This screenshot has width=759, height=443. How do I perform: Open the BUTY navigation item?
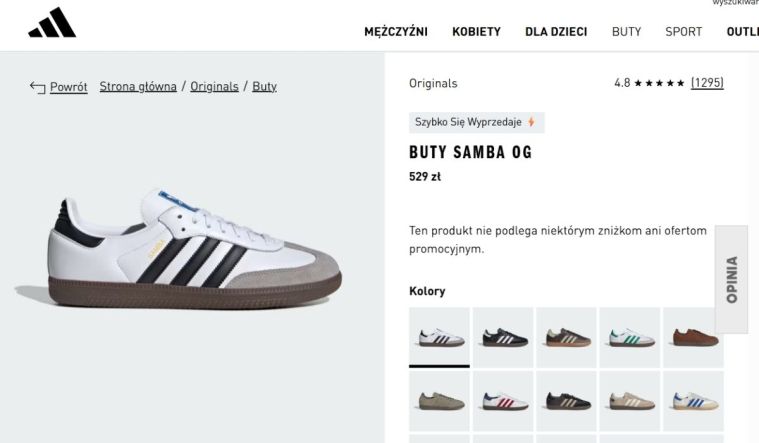click(626, 32)
